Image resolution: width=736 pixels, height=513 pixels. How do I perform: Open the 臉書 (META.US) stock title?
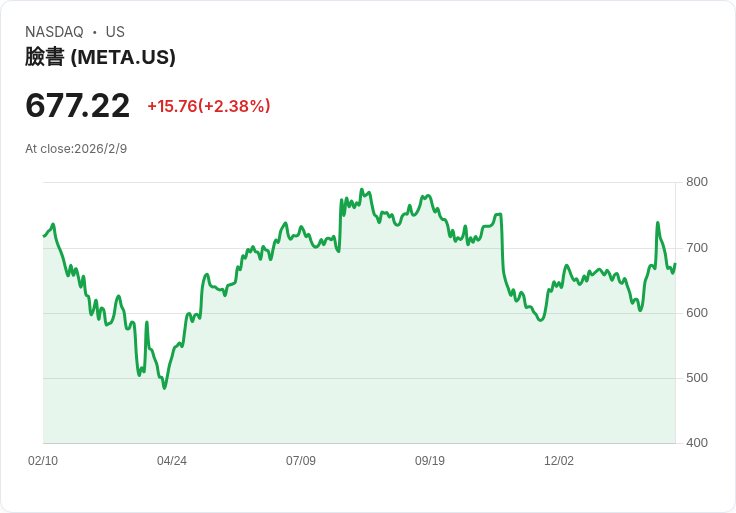pos(100,57)
